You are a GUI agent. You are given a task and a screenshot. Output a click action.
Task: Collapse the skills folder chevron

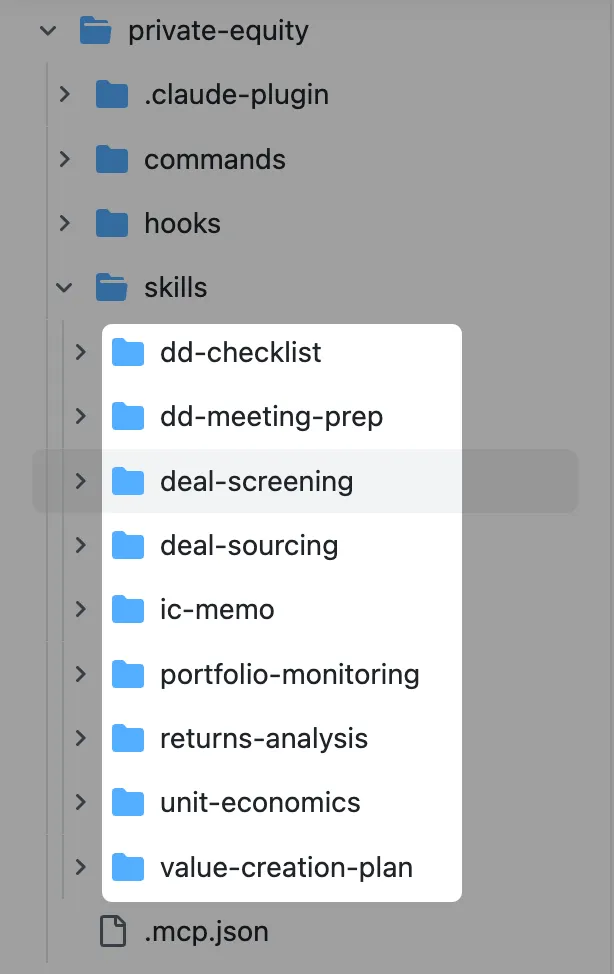(x=64, y=288)
